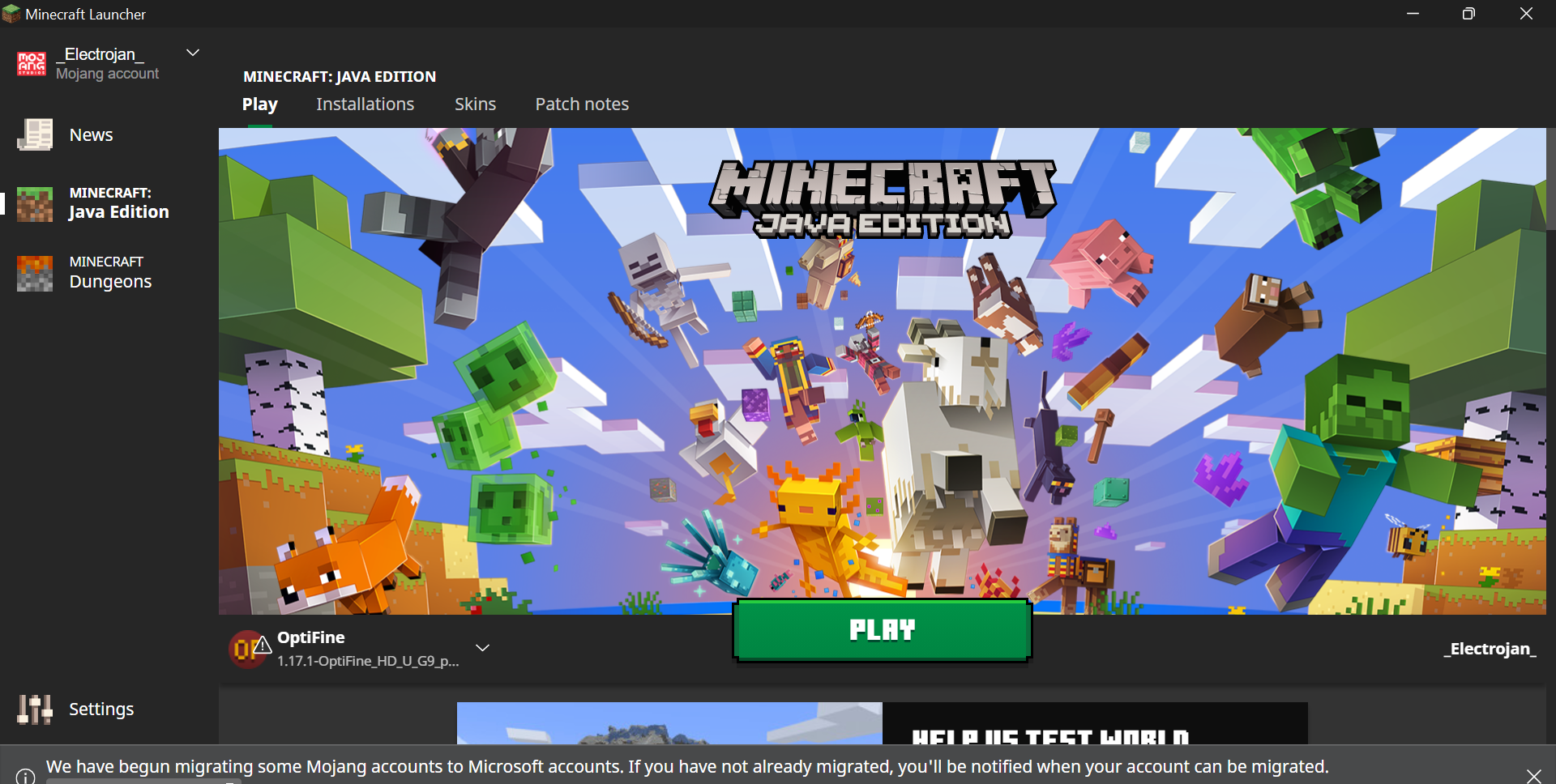Viewport: 1556px width, 784px height.
Task: Click the Minecraft Launcher title bar icon
Action: point(11,14)
